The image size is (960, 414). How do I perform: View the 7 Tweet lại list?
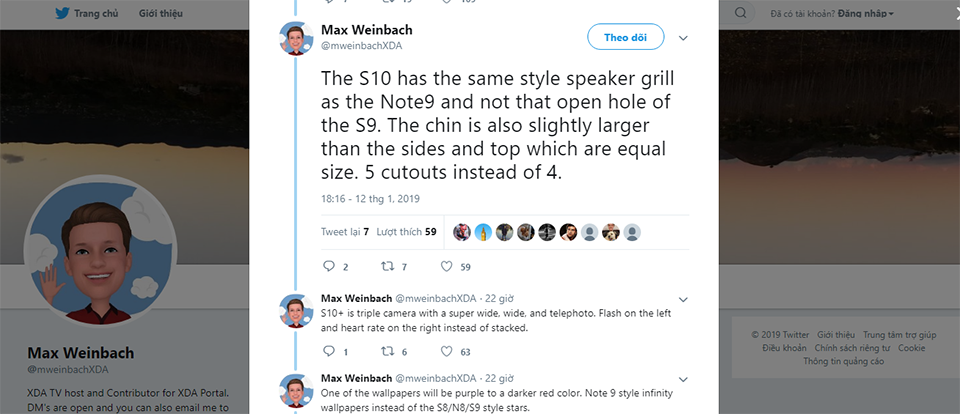(345, 232)
